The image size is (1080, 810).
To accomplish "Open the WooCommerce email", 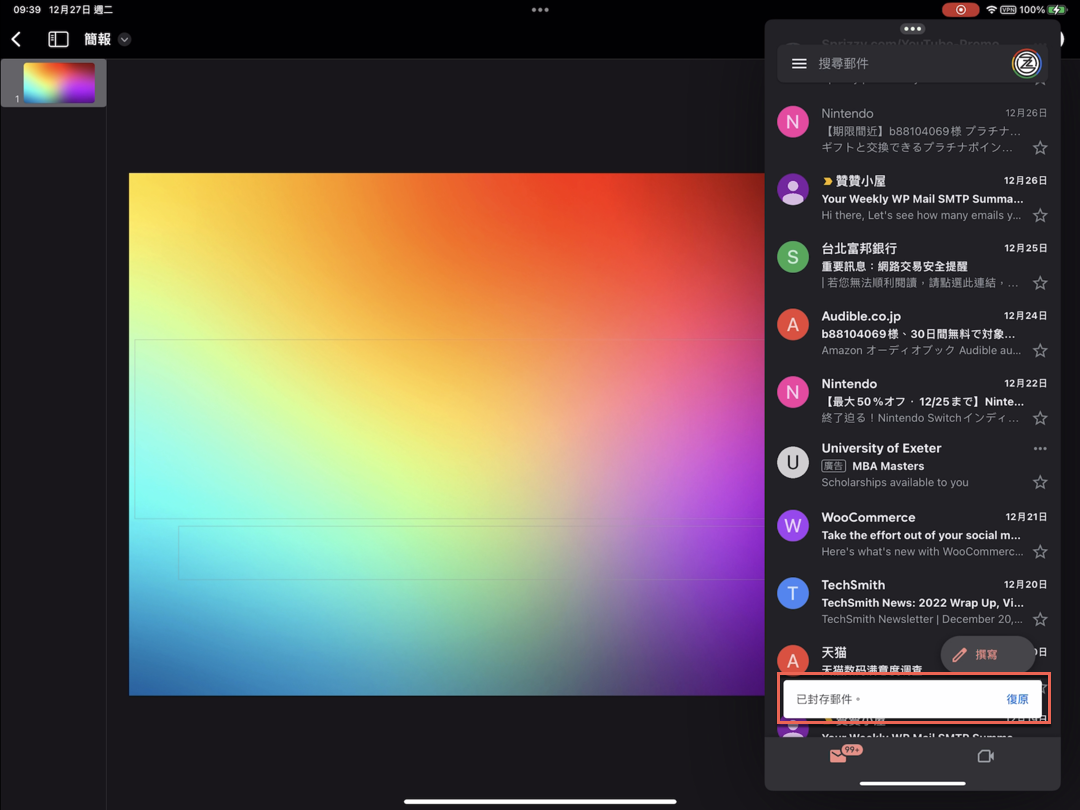I will click(913, 534).
